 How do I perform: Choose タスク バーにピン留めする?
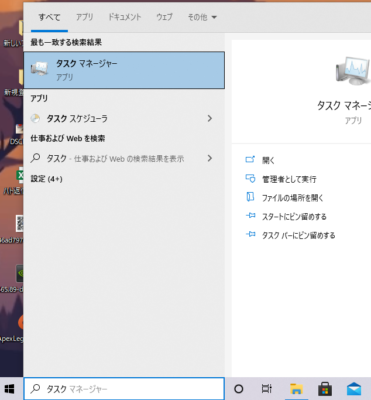click(299, 235)
